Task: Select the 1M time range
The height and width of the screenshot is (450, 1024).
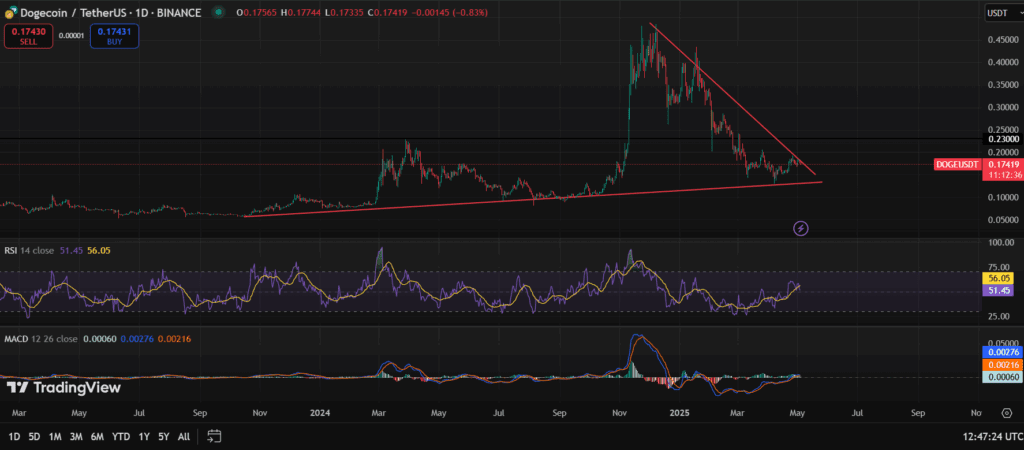Action: (56, 436)
